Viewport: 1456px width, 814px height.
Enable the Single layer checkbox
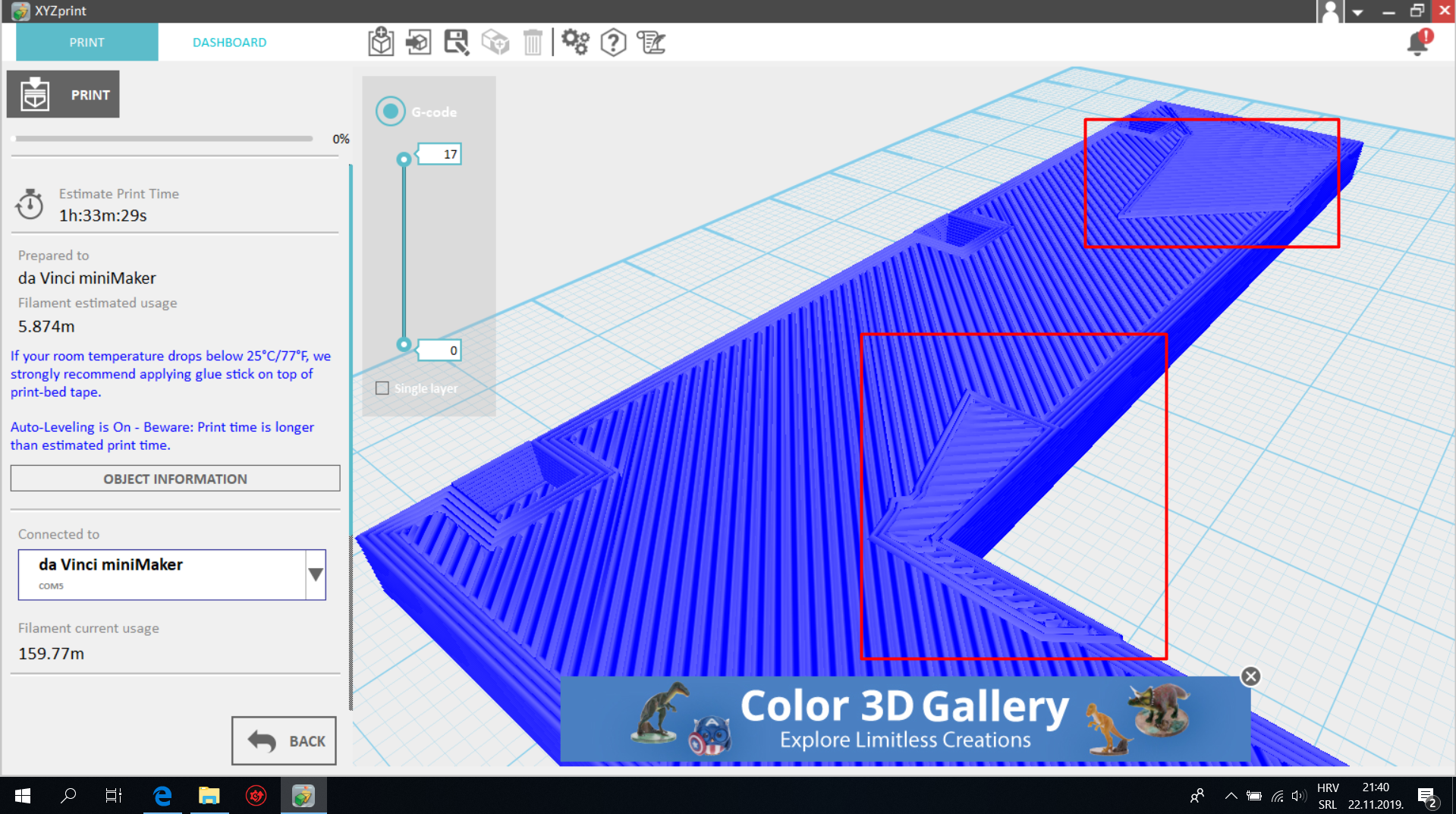[382, 388]
